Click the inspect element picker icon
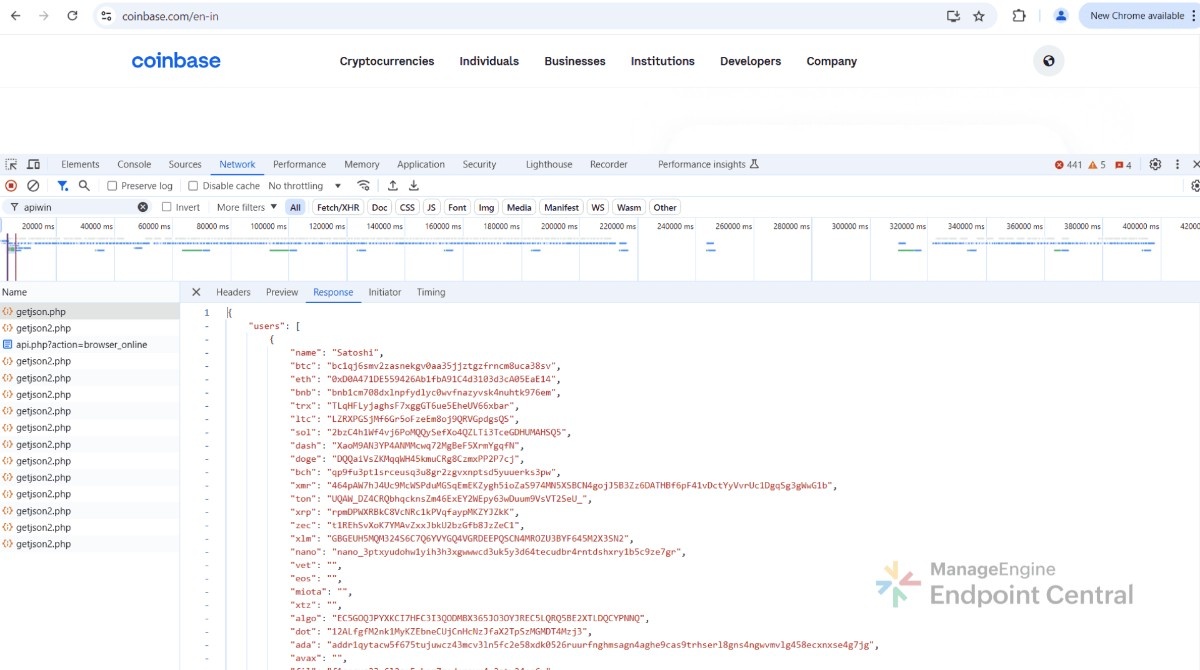 coord(11,165)
